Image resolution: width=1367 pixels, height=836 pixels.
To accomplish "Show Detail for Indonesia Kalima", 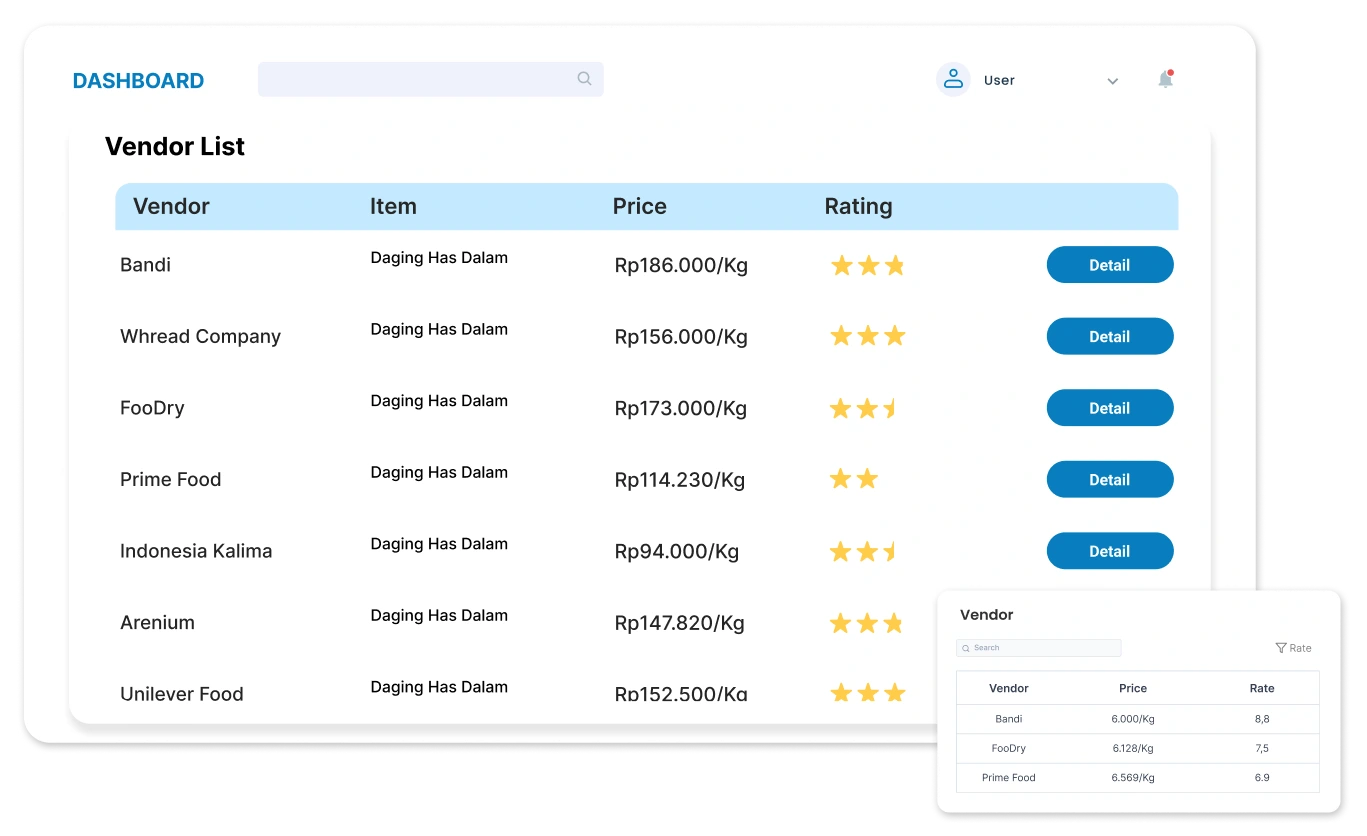I will [1109, 551].
